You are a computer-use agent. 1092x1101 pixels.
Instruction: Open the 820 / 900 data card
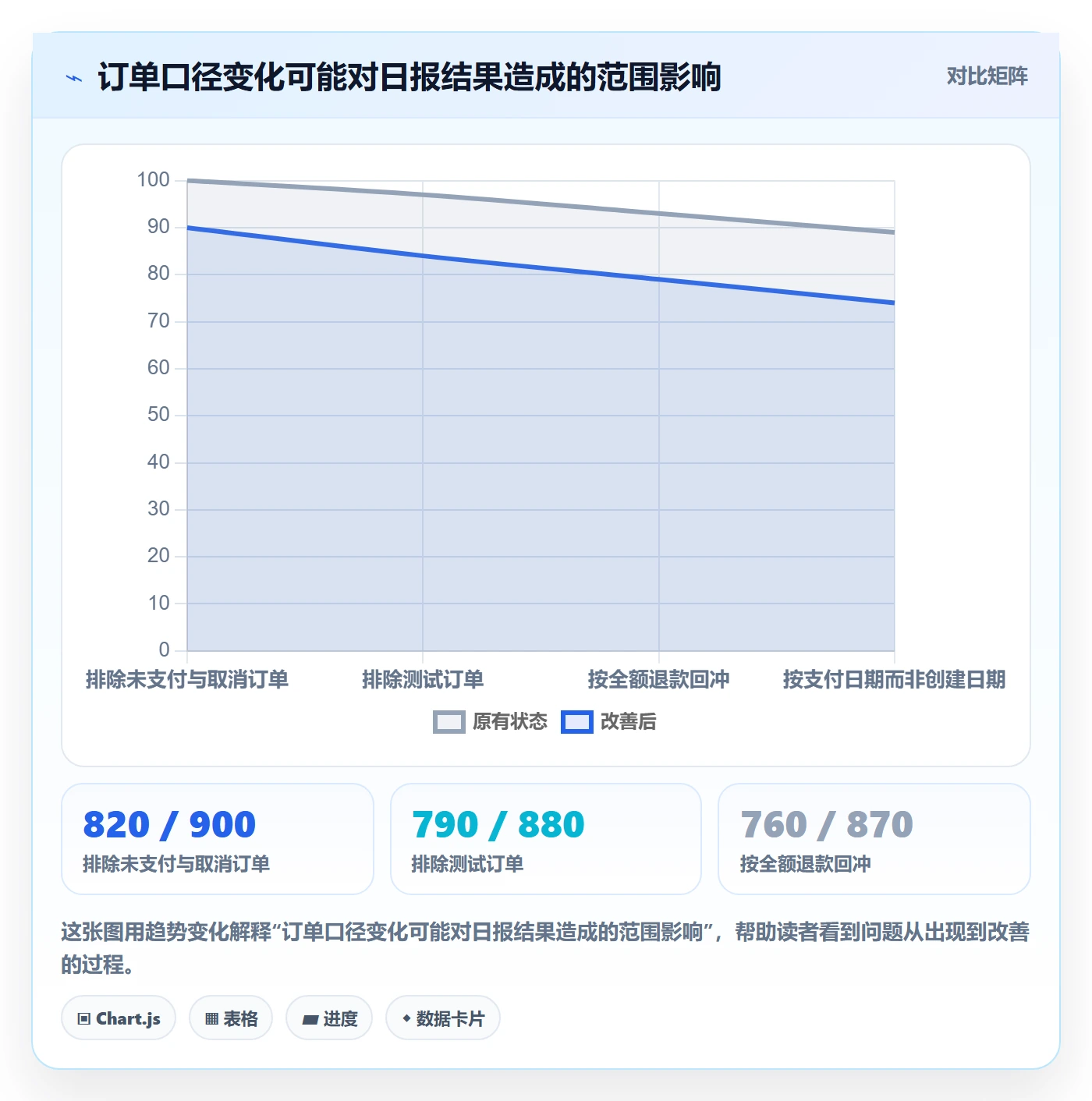218,839
